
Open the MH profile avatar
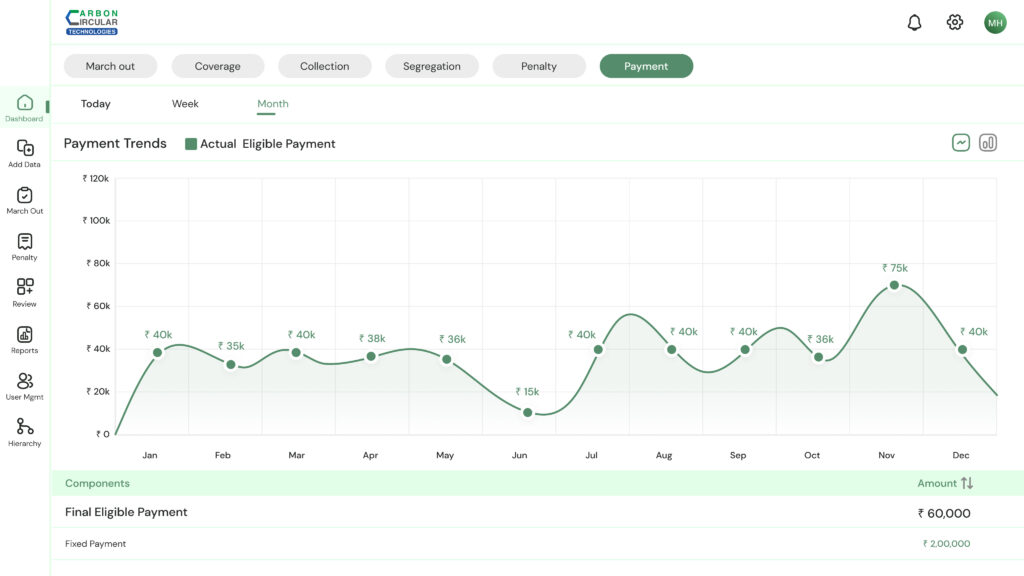pos(995,21)
